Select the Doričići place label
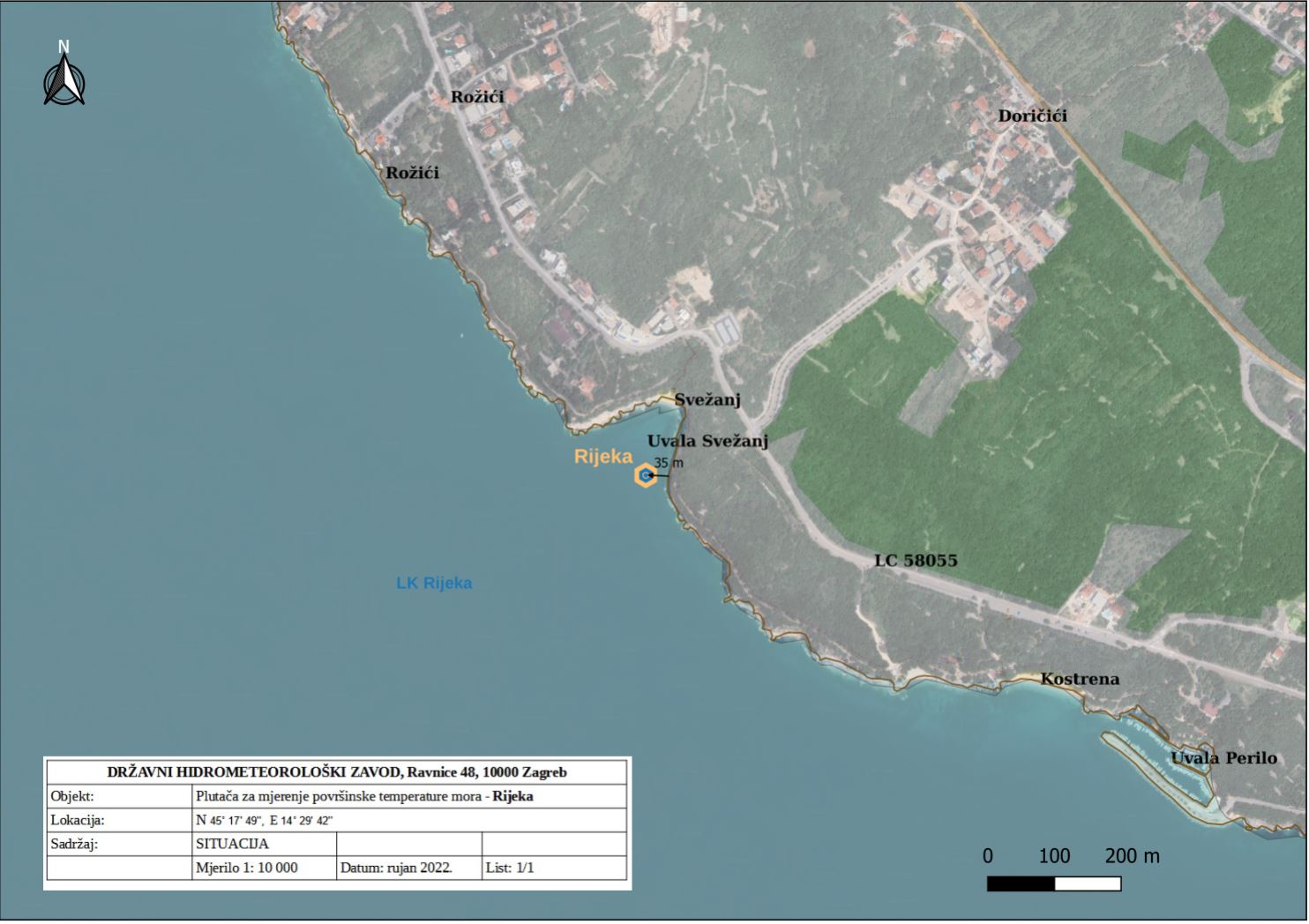 coord(1032,116)
